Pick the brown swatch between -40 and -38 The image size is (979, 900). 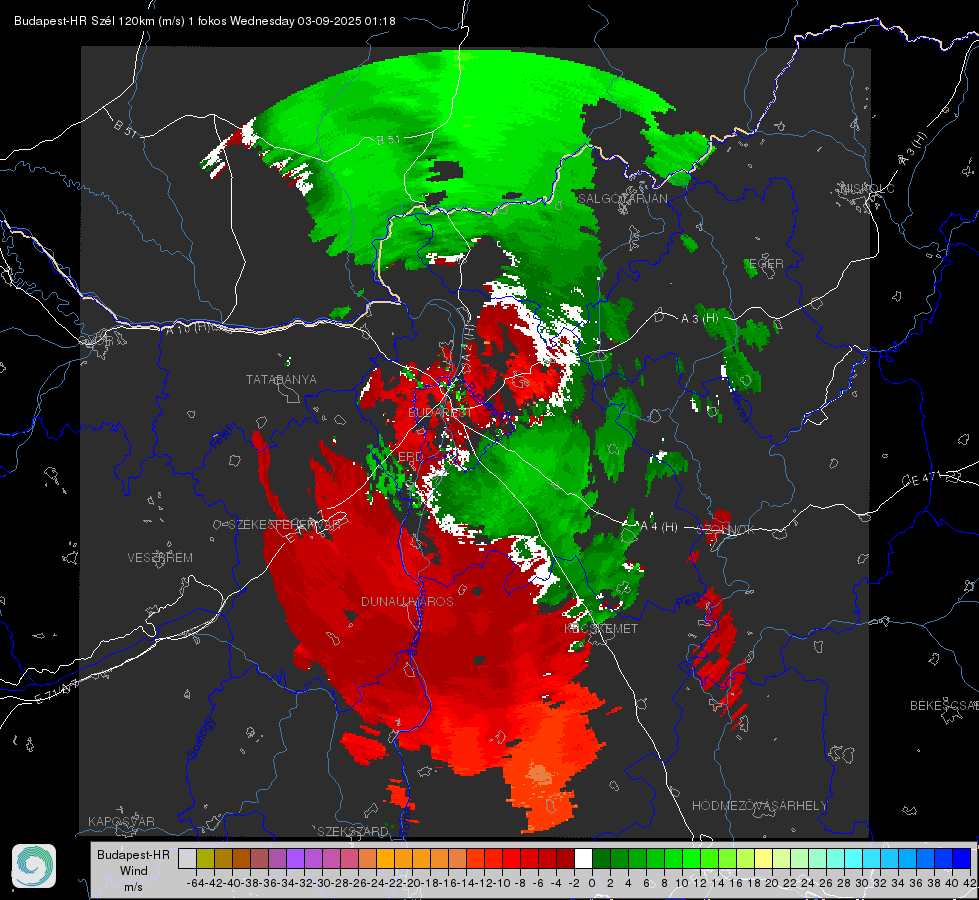tap(241, 858)
